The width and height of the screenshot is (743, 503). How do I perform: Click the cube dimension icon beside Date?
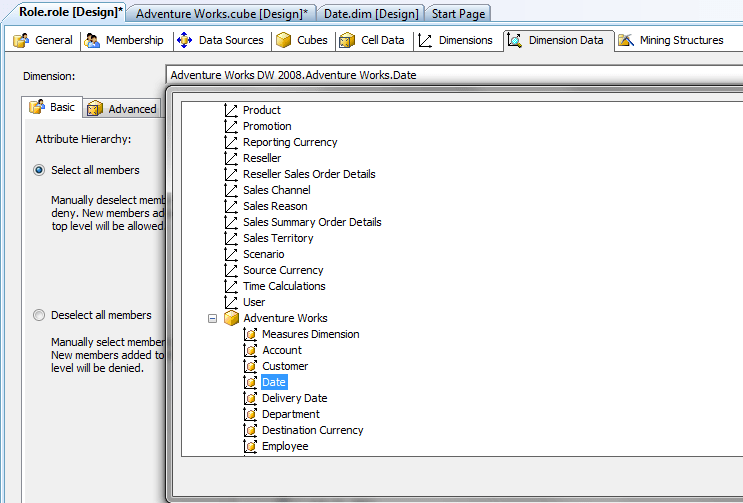(250, 382)
